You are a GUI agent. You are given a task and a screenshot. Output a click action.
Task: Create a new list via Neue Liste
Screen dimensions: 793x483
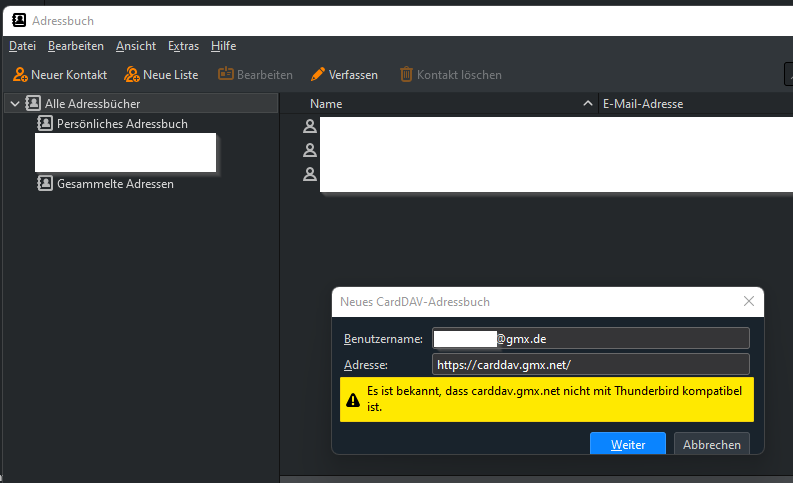pos(161,75)
